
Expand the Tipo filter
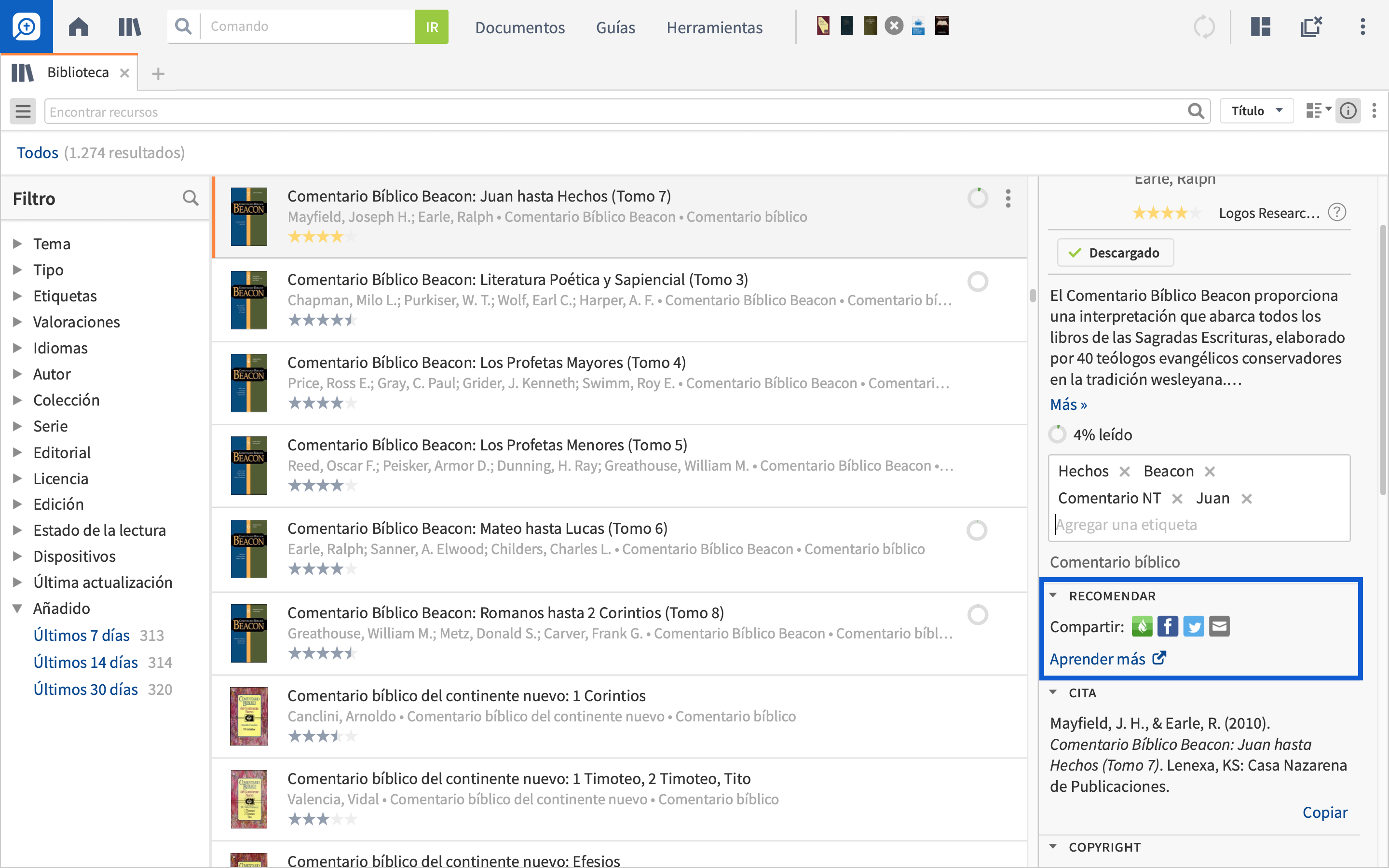click(18, 269)
